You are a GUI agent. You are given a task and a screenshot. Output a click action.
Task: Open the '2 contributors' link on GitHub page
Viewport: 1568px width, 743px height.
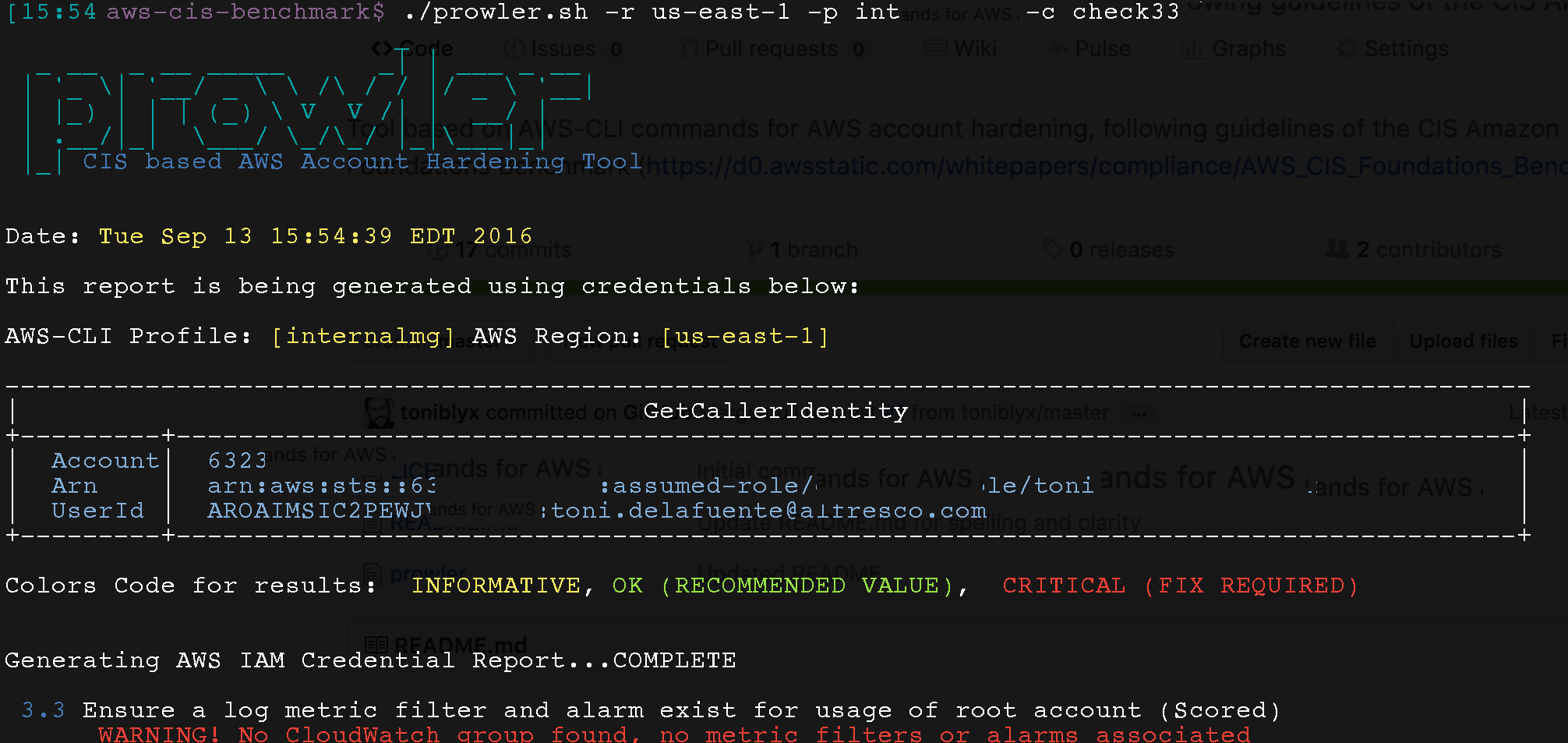click(x=1414, y=249)
